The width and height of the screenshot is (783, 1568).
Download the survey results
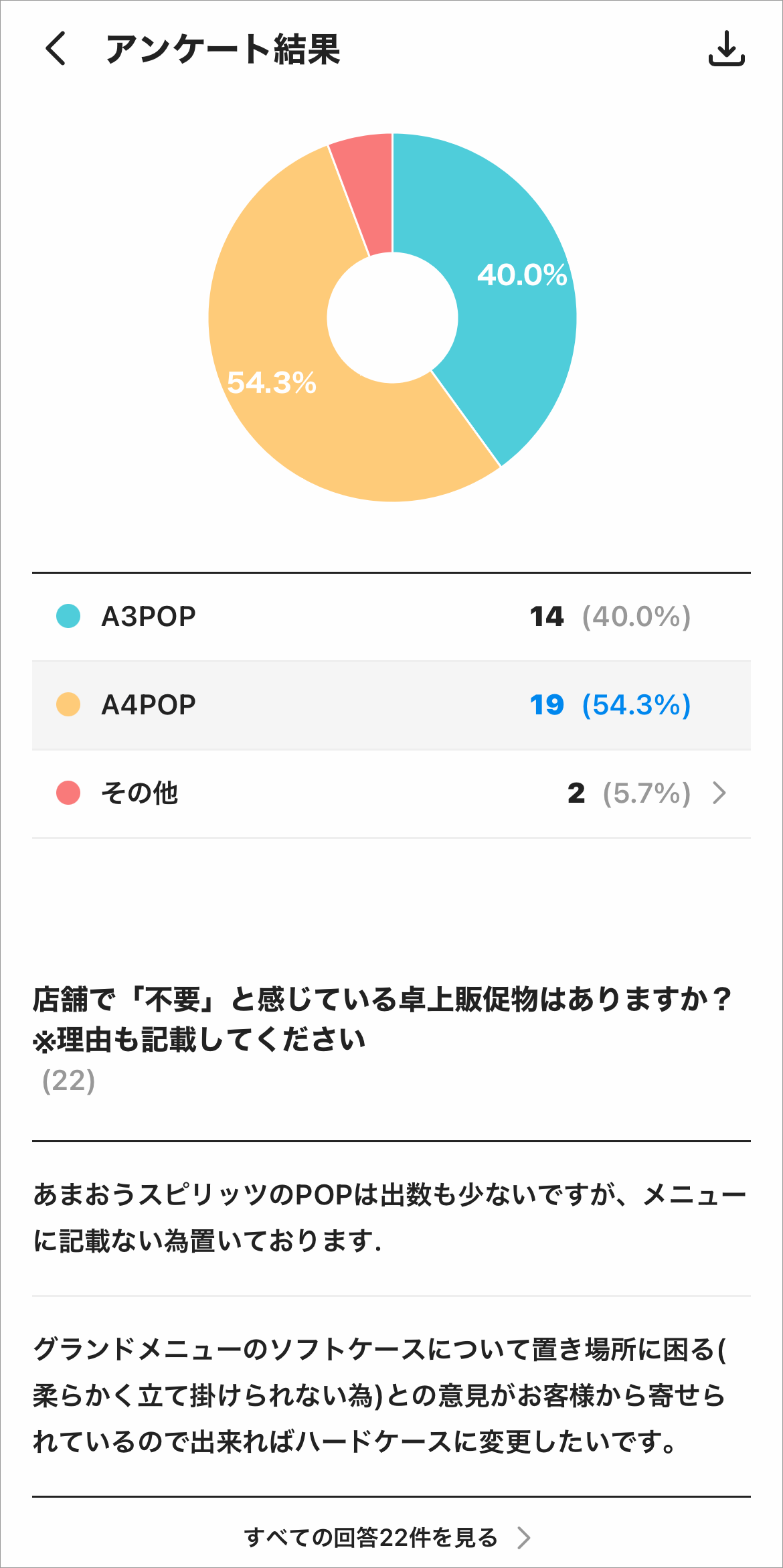726,49
